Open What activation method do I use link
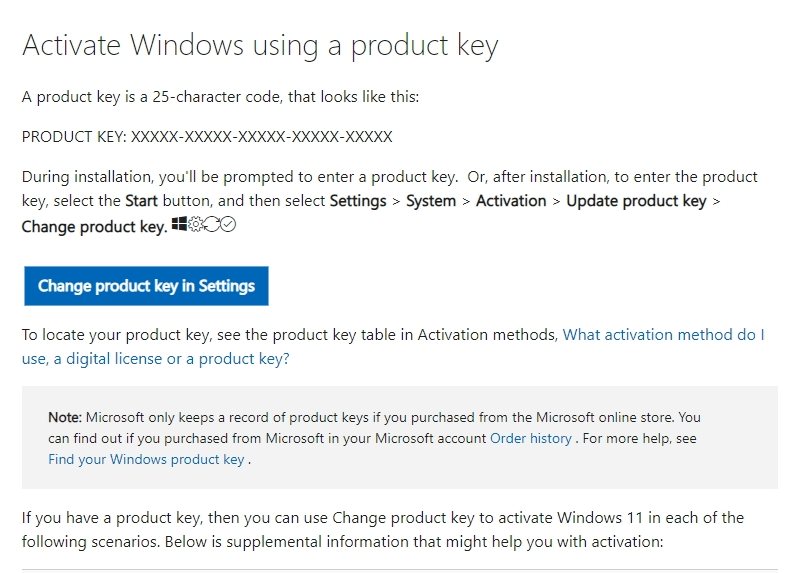 click(393, 346)
